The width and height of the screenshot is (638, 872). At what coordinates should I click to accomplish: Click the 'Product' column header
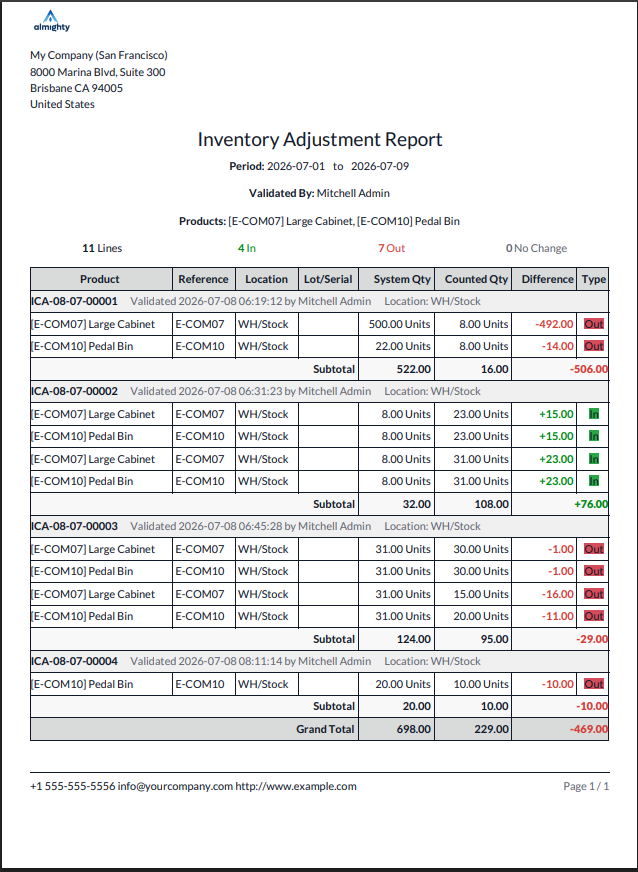point(100,279)
